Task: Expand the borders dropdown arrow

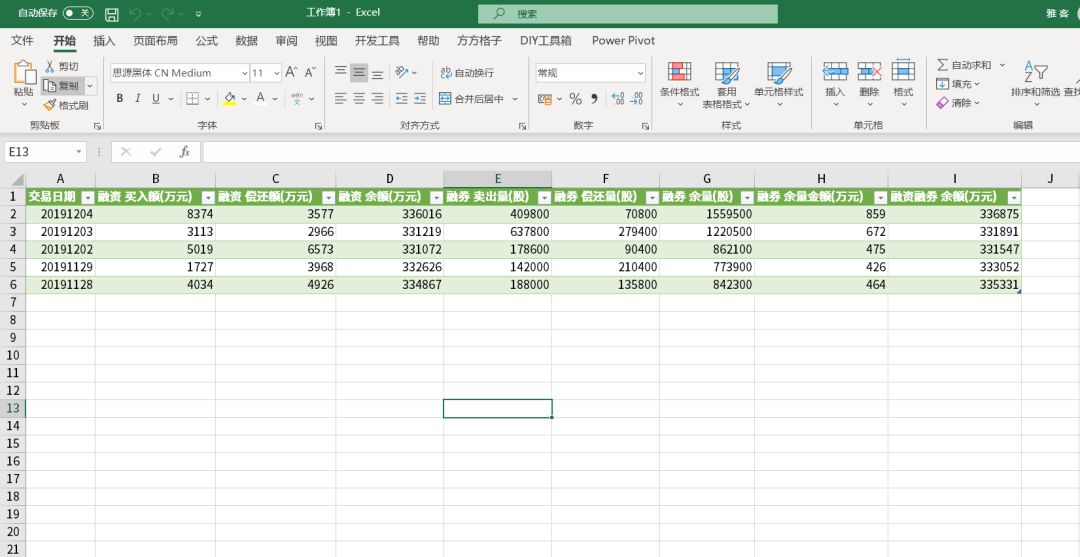Action: coord(209,99)
